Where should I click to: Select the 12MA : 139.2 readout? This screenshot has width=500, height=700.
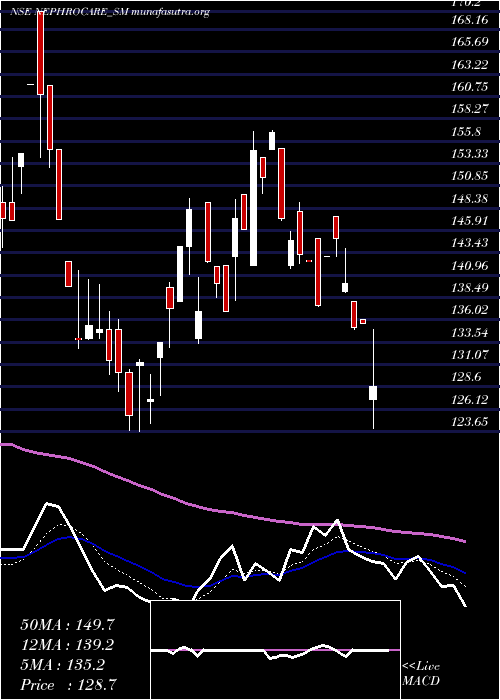click(67, 645)
